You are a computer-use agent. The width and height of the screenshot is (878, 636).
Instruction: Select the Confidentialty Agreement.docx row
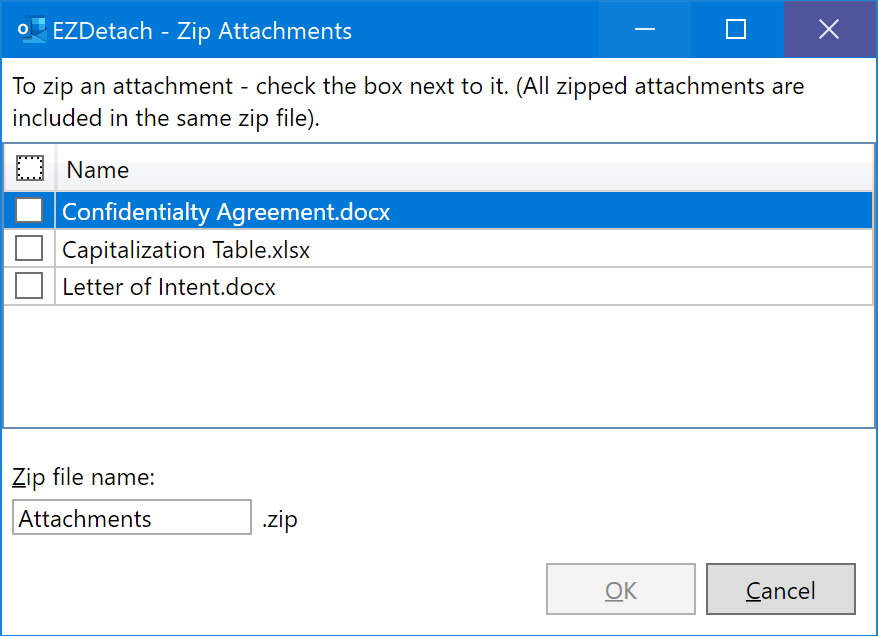[x=438, y=211]
